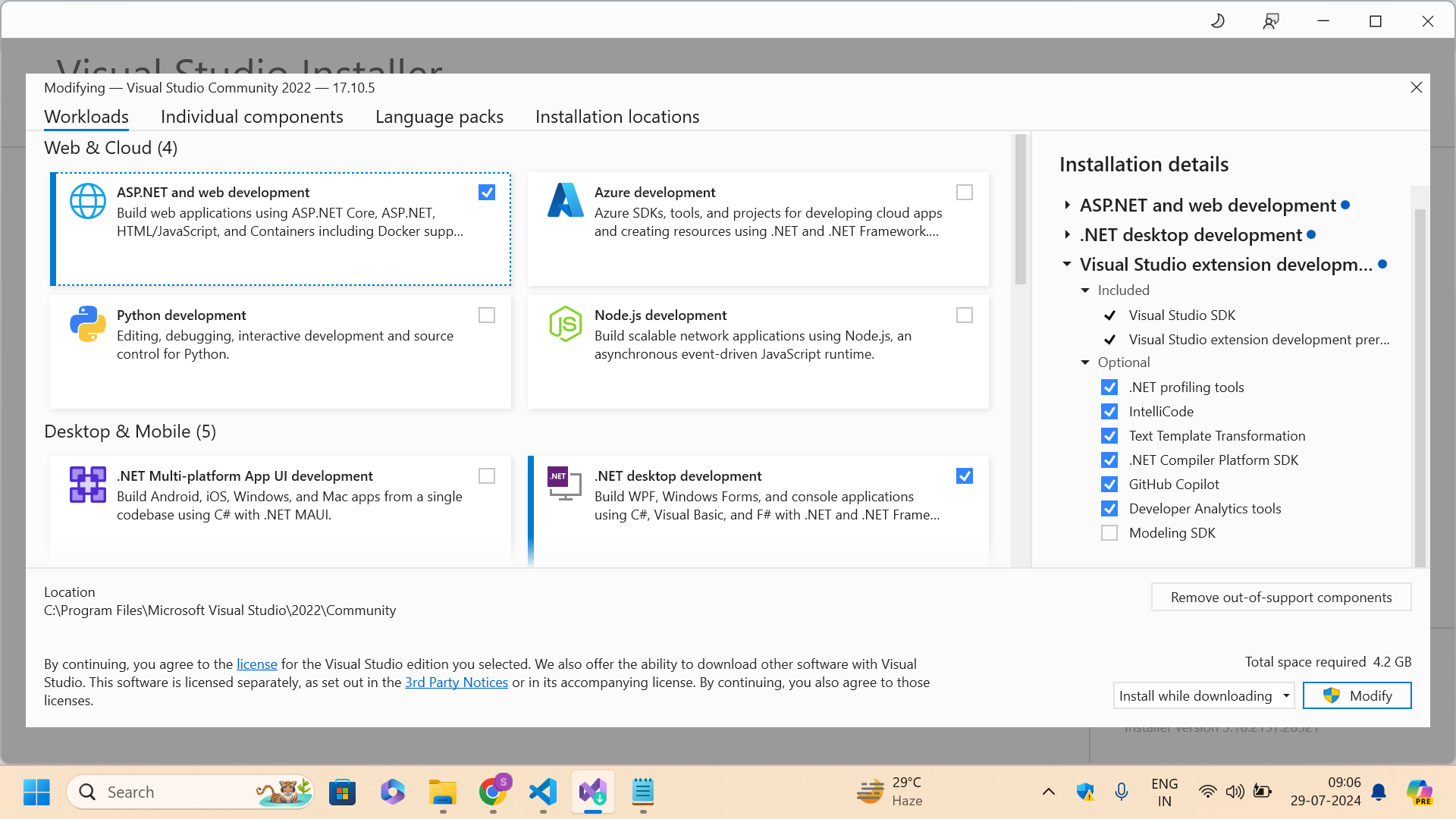
Task: Collapse Visual Studio extension development details
Action: 1067,265
